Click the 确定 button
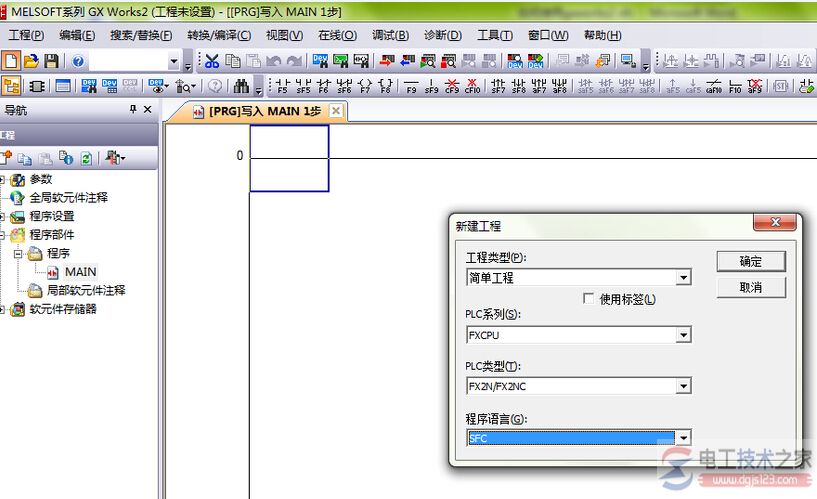This screenshot has width=817, height=499. [x=751, y=261]
